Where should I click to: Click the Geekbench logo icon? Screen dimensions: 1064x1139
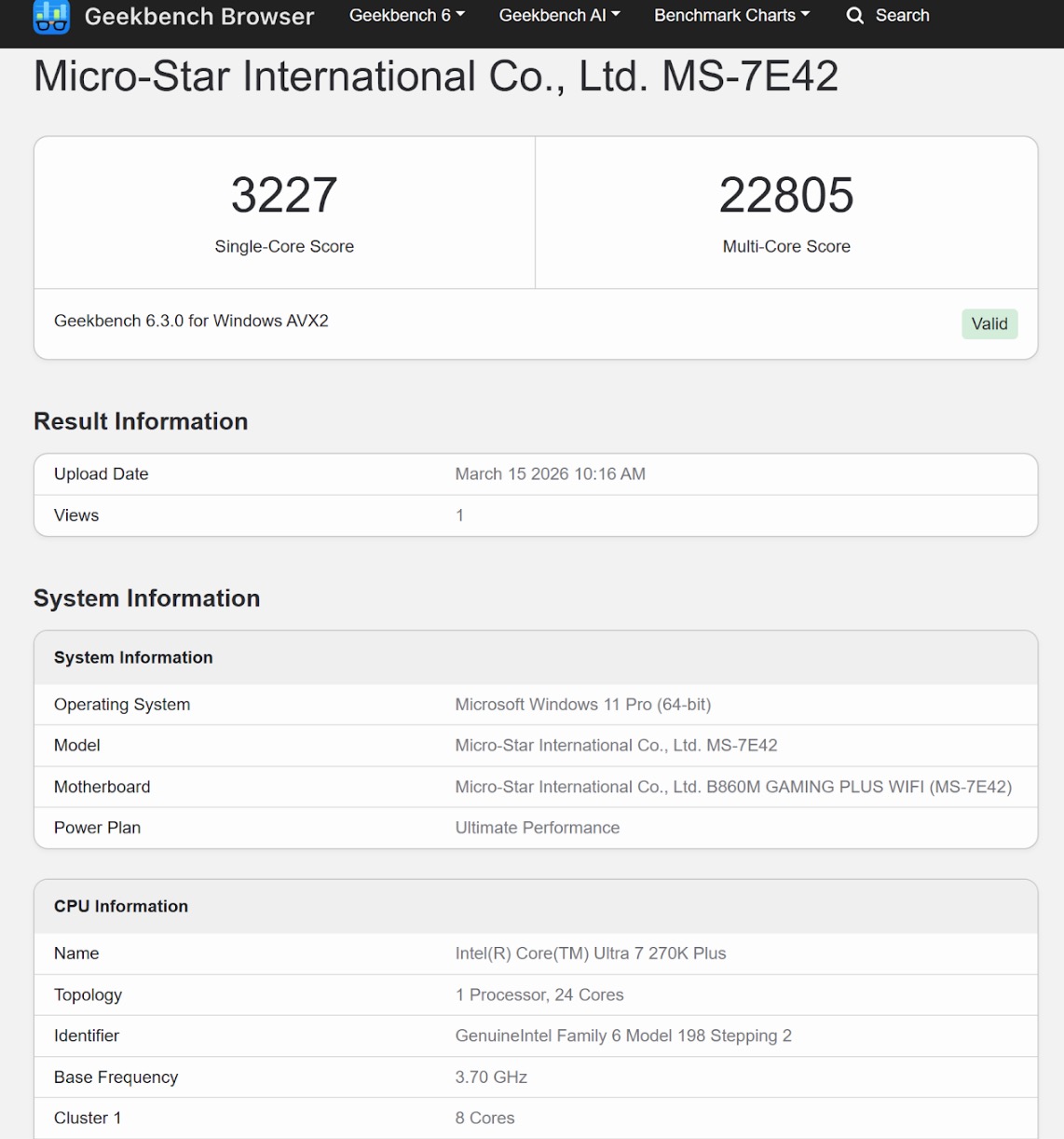pyautogui.click(x=51, y=17)
